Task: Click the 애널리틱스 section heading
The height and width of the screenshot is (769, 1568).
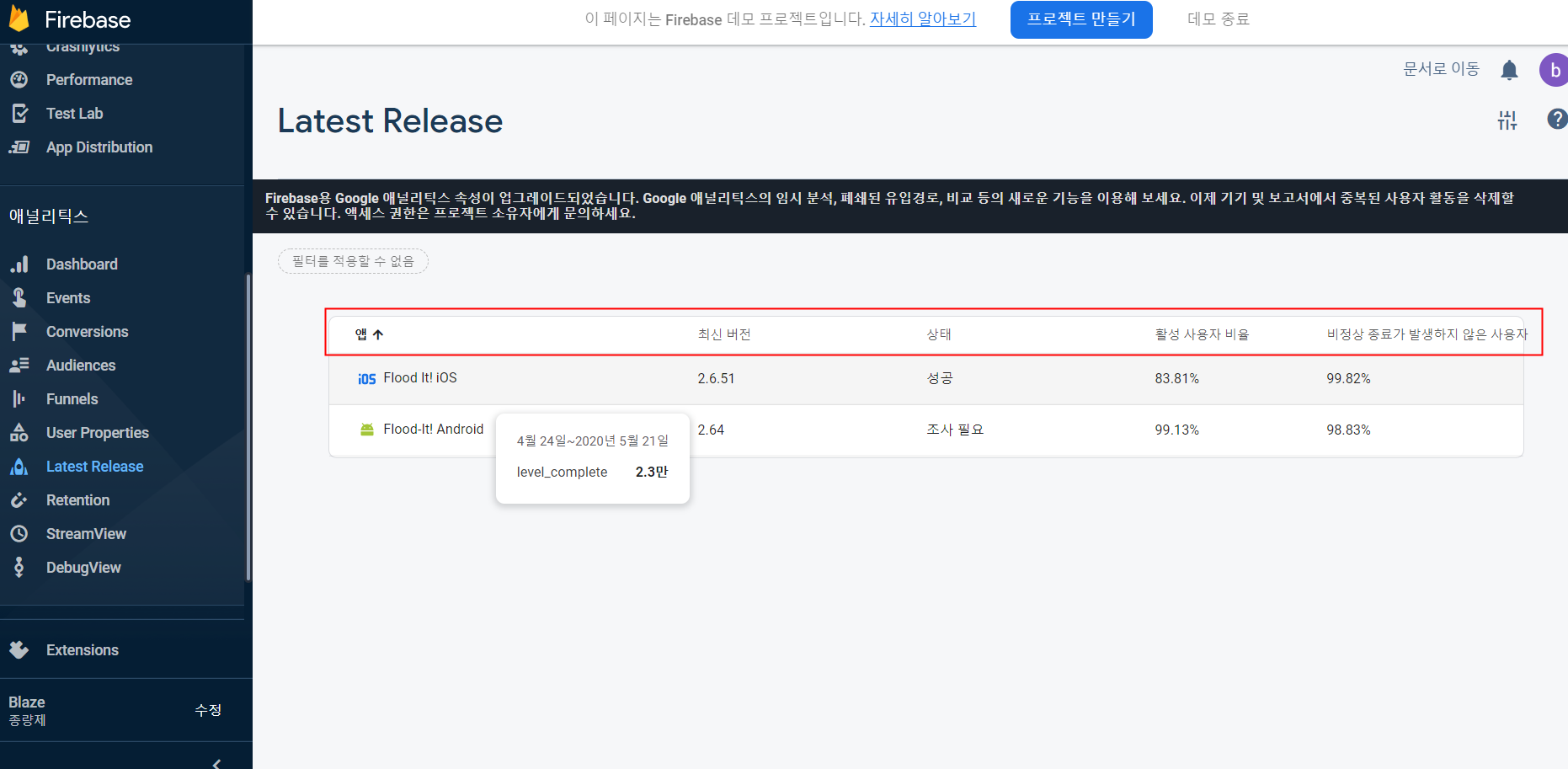Action: 49,216
